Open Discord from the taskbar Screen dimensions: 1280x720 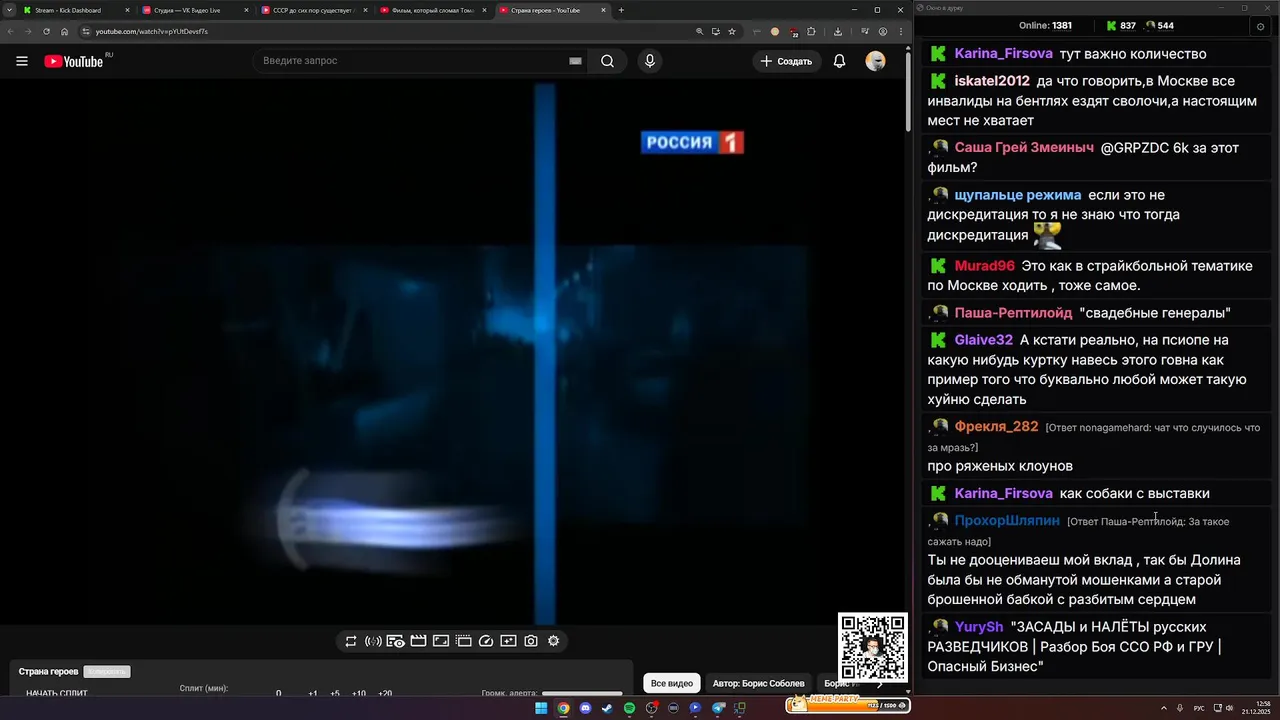point(585,708)
